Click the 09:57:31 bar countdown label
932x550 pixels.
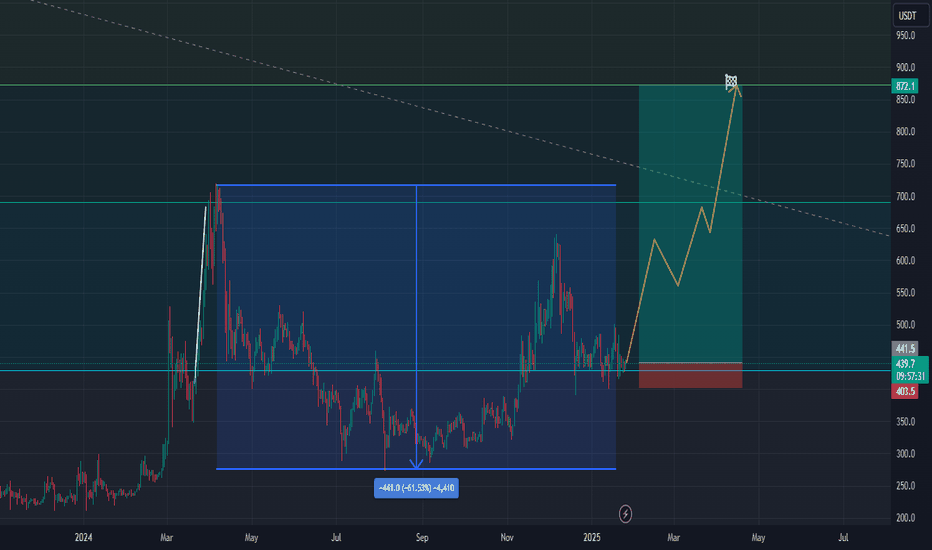click(910, 376)
